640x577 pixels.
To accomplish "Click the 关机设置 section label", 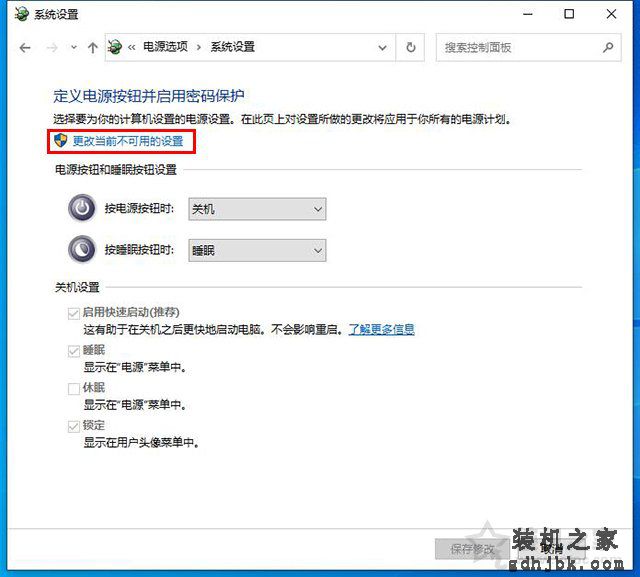I will click(77, 287).
